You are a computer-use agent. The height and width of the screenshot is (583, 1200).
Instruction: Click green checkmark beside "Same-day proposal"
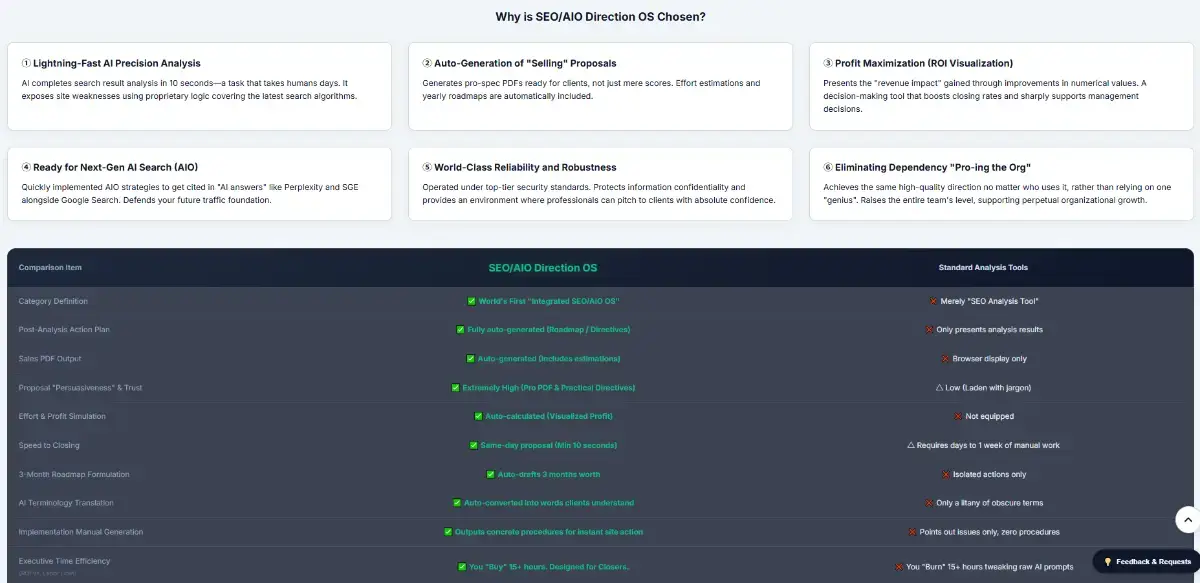(x=473, y=445)
